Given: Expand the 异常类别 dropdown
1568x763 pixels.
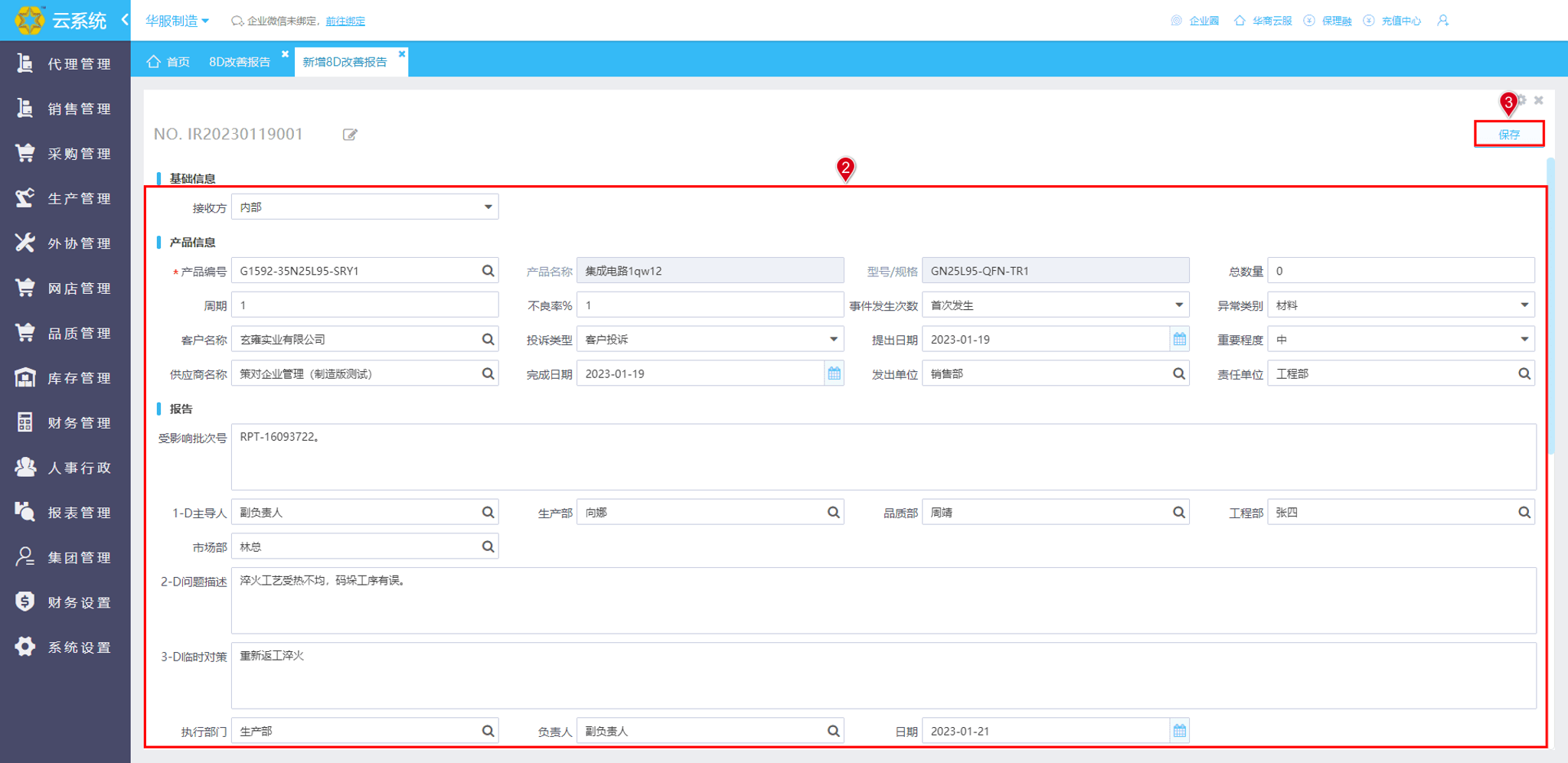Looking at the screenshot, I should [1524, 305].
